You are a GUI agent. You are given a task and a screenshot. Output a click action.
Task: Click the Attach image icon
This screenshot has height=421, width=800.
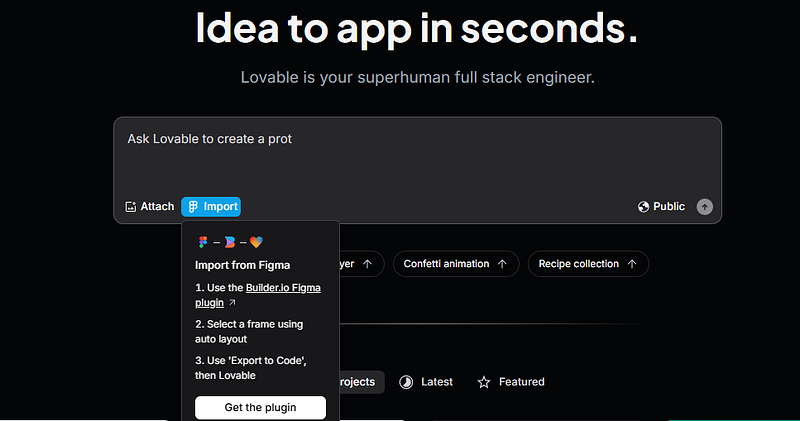tap(131, 207)
